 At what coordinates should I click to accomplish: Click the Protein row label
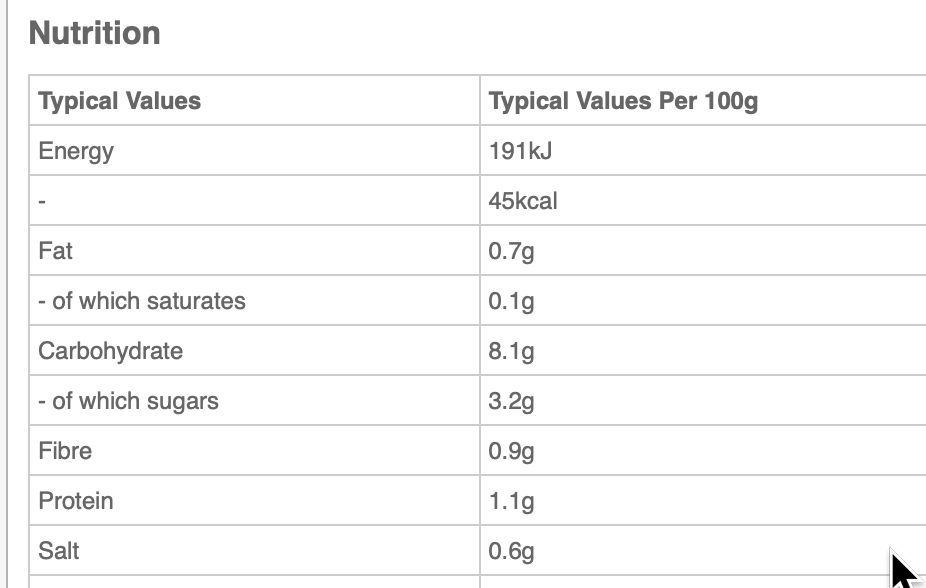point(76,501)
